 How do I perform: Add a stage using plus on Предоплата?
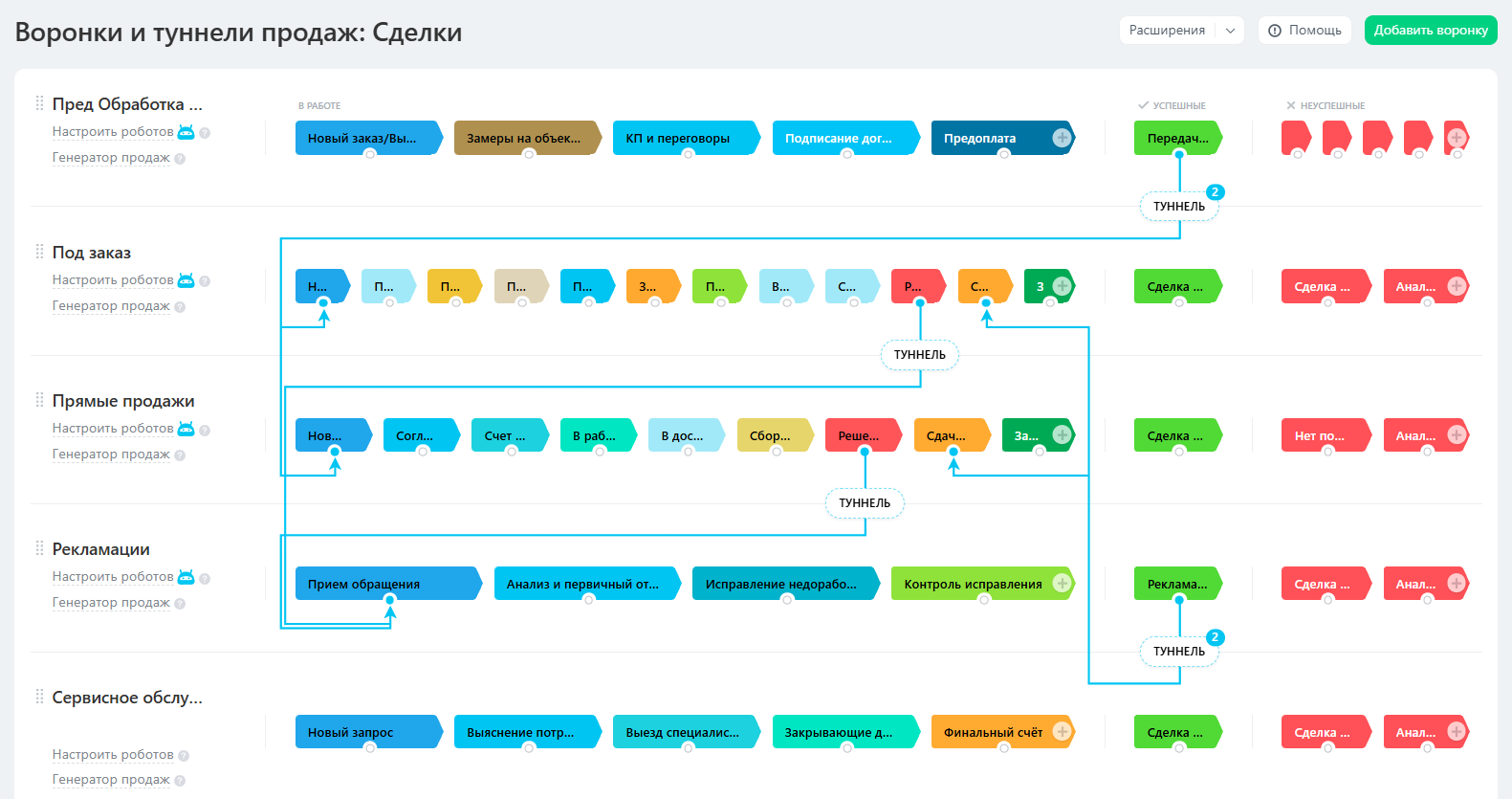1062,138
